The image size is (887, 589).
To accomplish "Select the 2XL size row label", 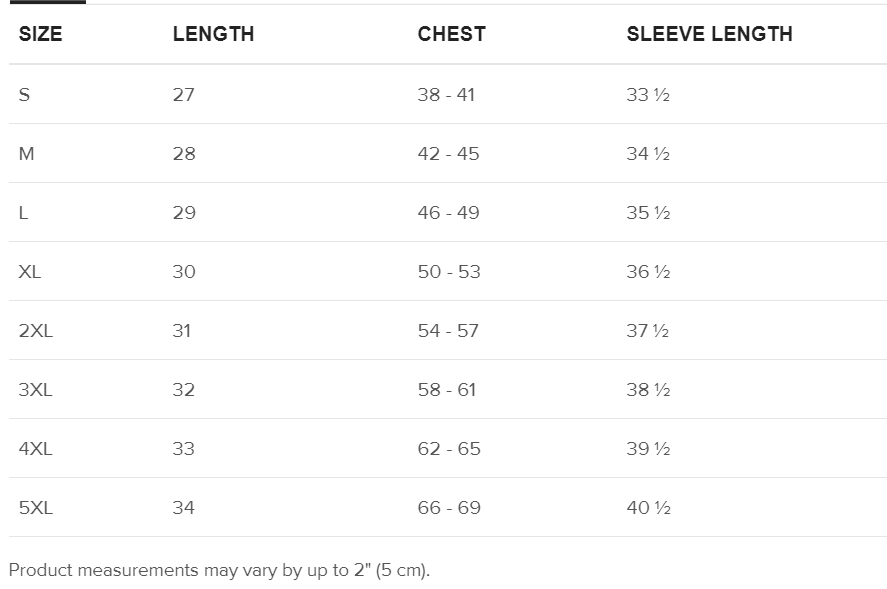I will click(x=35, y=331).
